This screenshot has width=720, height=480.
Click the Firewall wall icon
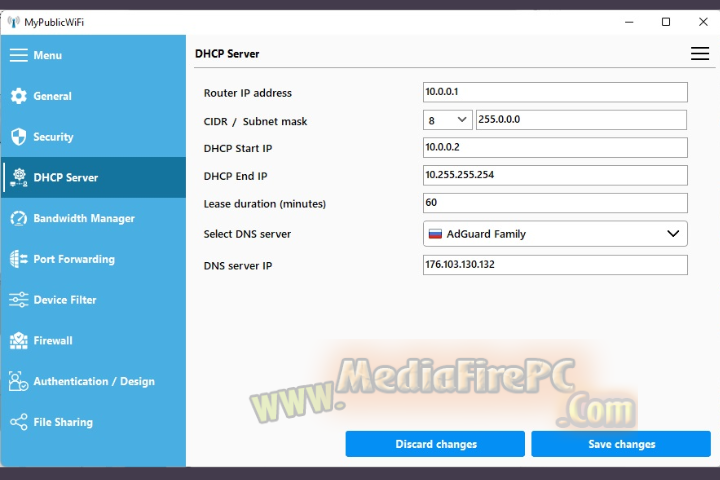(19, 340)
